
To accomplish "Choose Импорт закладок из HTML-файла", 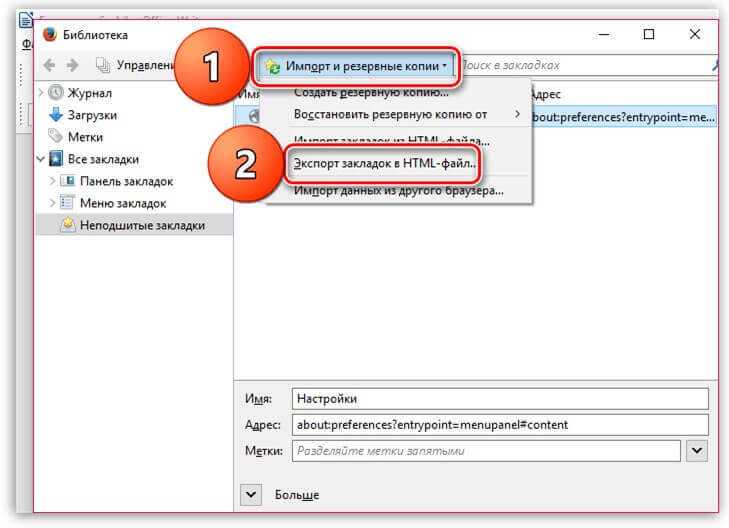I will [391, 140].
